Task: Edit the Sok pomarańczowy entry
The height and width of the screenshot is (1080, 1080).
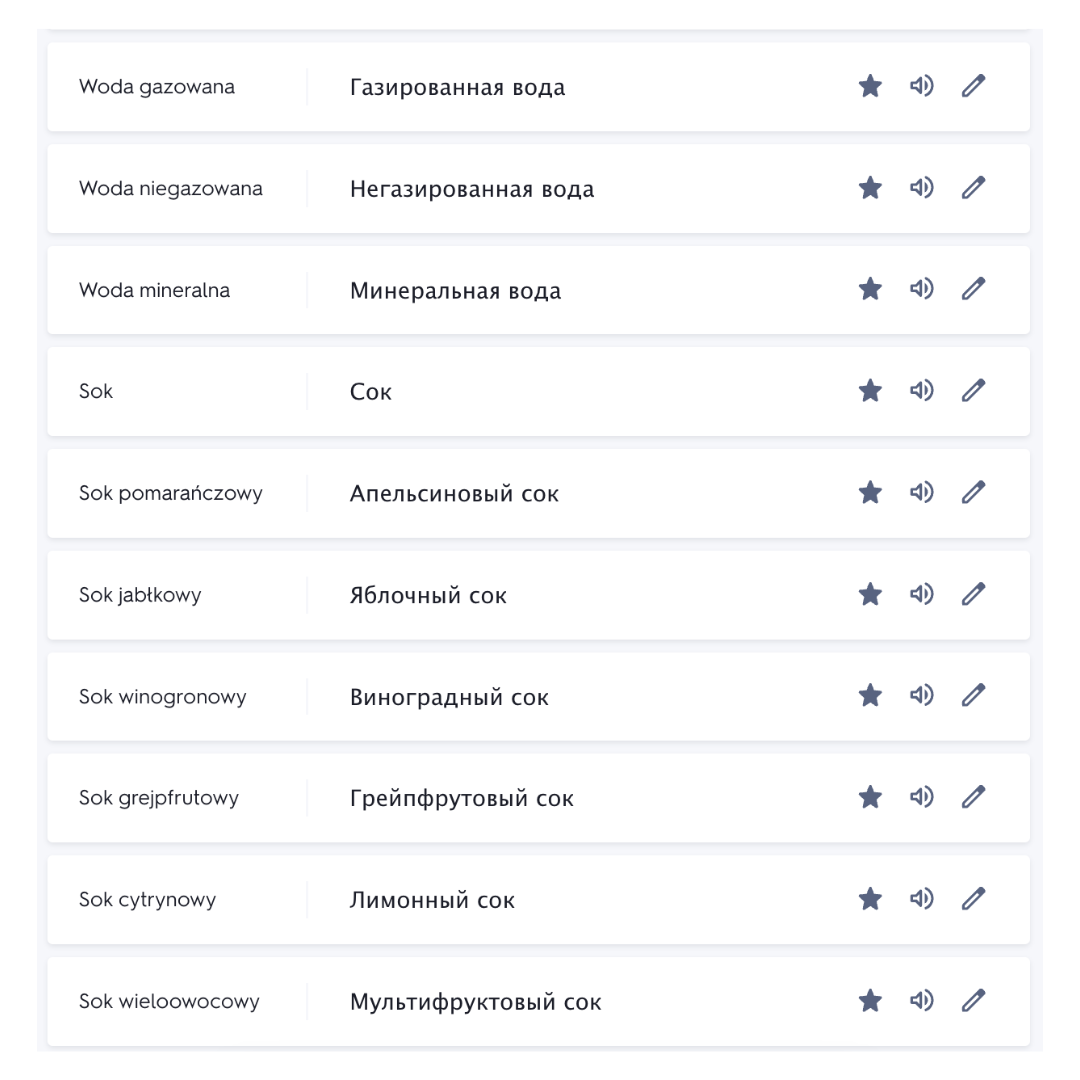Action: tap(973, 492)
